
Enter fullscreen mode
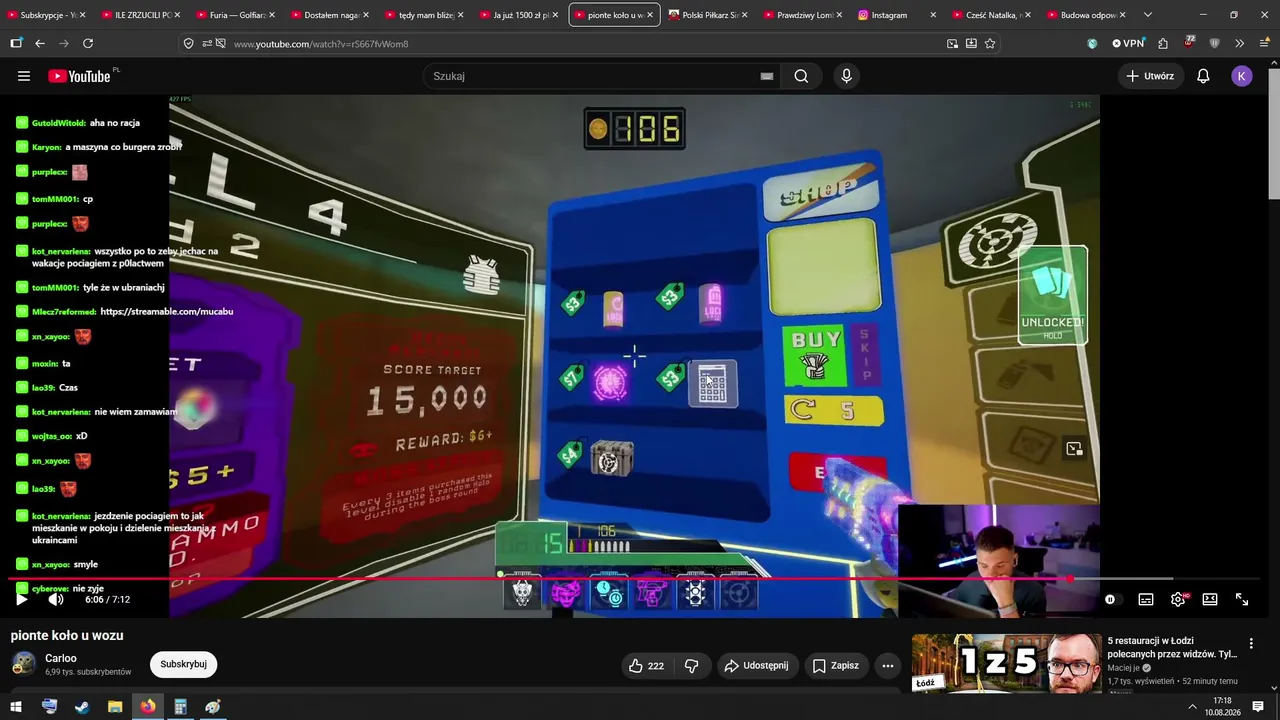1242,599
